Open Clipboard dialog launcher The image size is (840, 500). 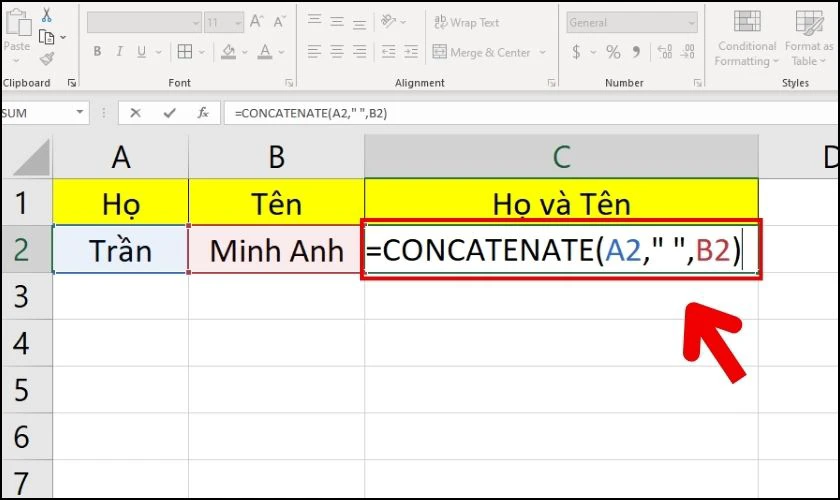pyautogui.click(x=72, y=83)
